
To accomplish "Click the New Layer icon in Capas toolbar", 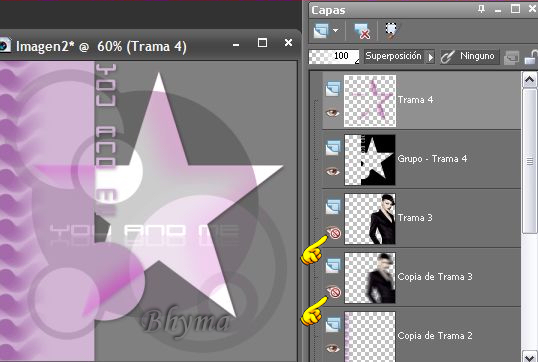I will click(321, 31).
